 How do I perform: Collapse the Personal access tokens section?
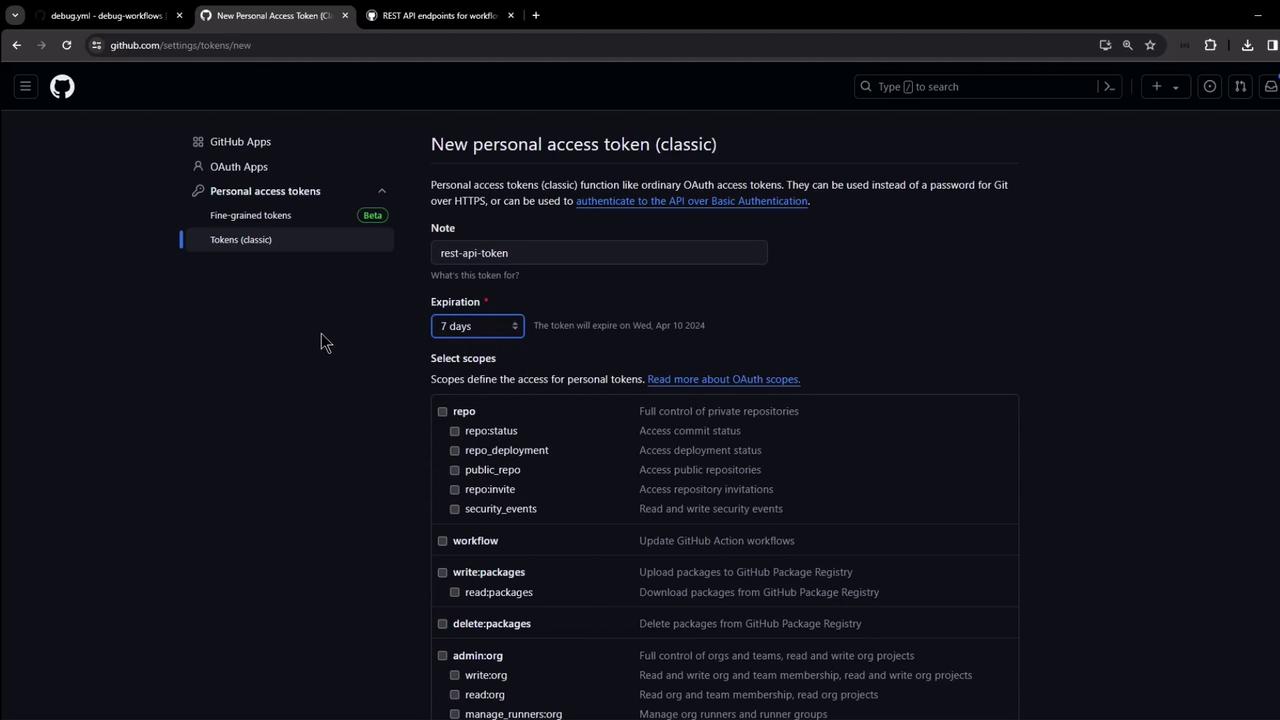(382, 191)
